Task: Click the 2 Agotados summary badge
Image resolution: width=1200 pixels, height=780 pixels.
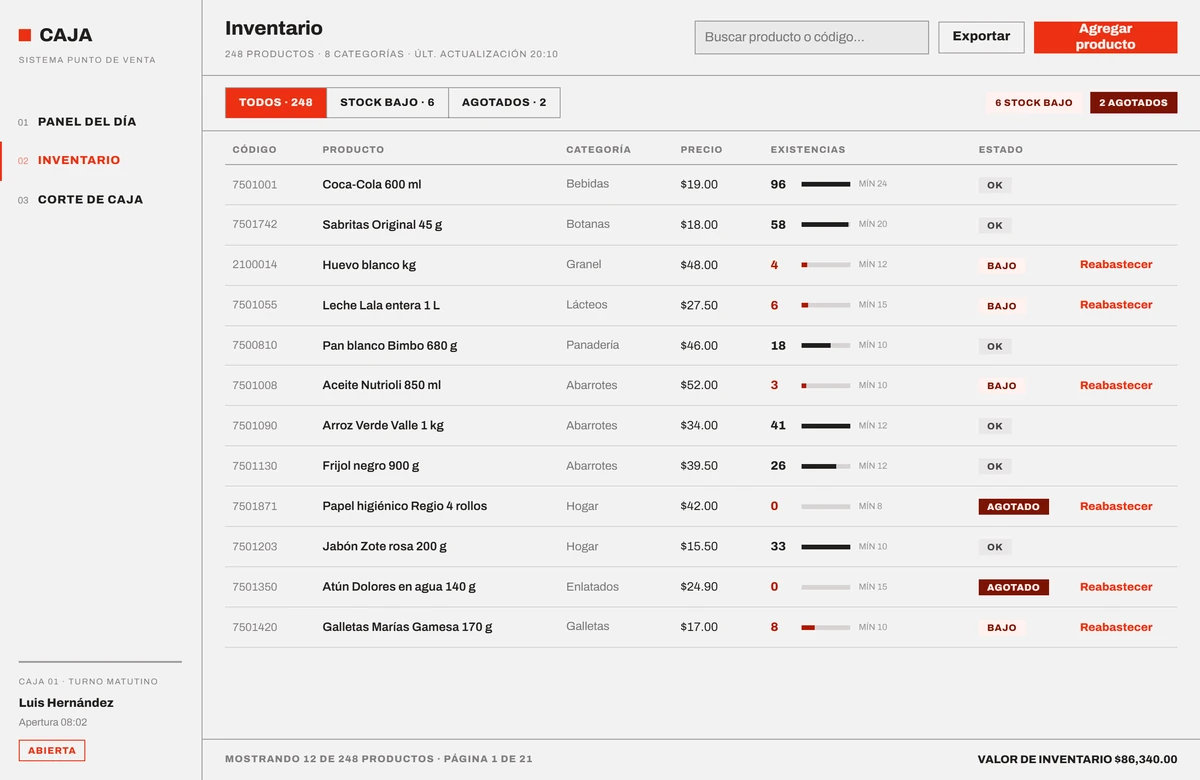Action: (x=1133, y=103)
